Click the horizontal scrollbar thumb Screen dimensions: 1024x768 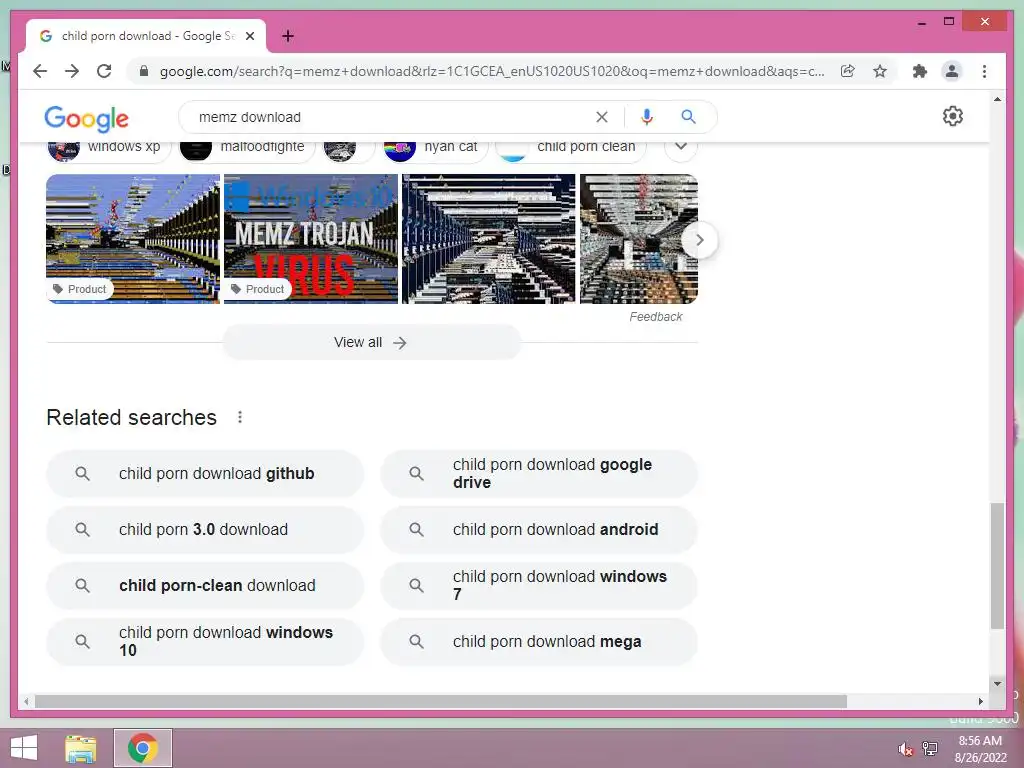441,701
